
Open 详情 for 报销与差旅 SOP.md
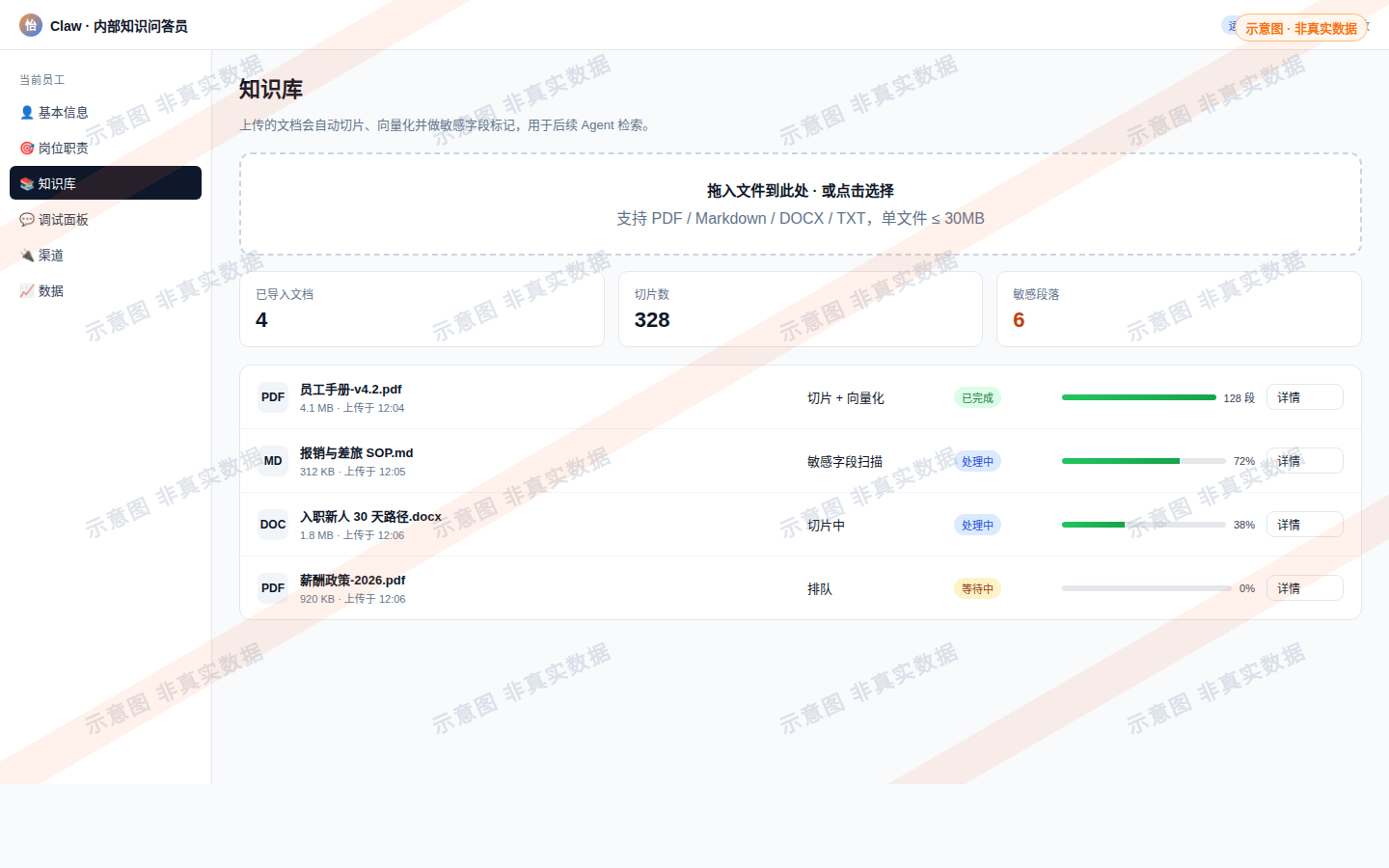tap(1304, 461)
